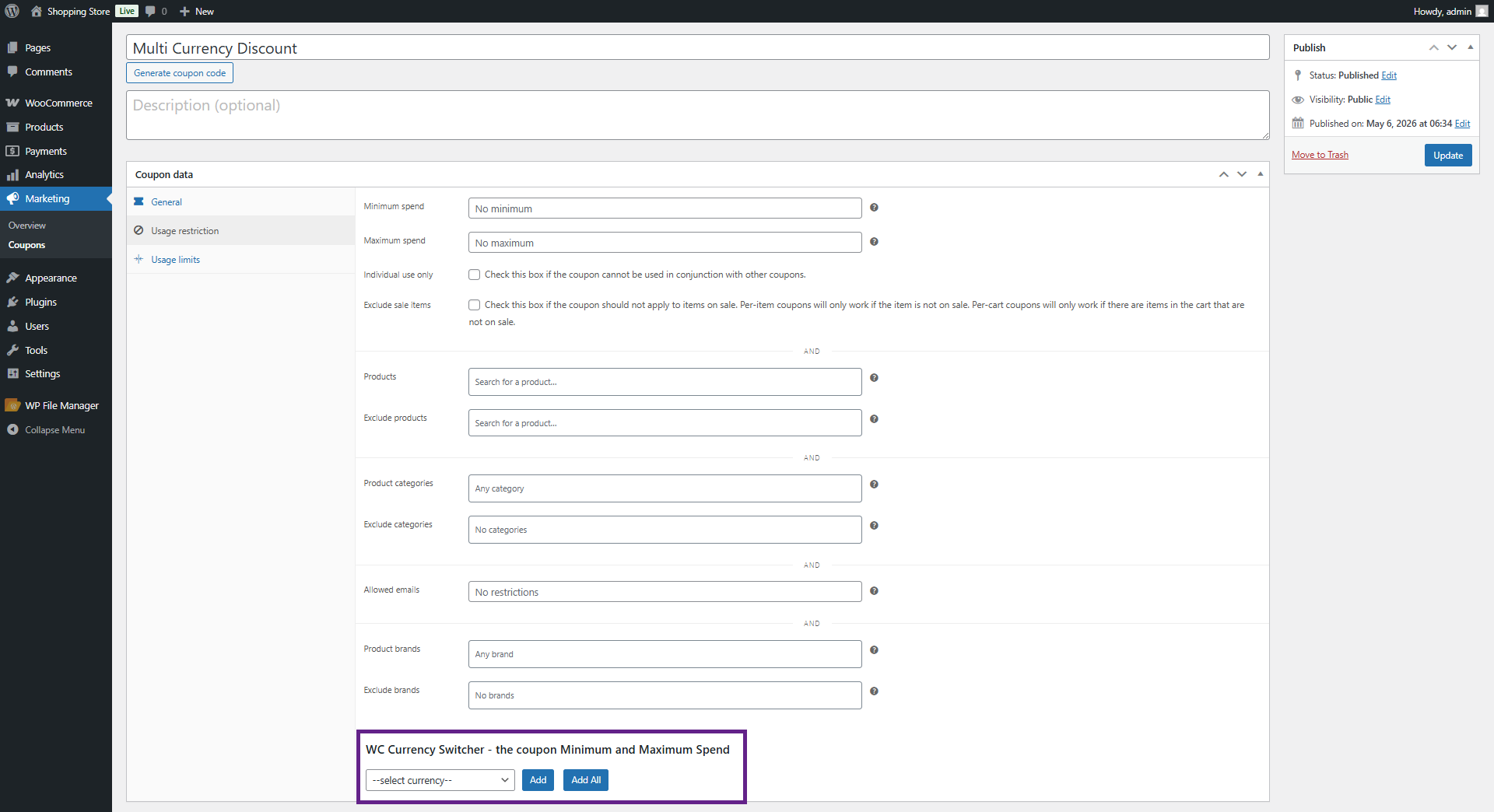1494x812 pixels.
Task: Click the Update button
Action: coord(1448,156)
